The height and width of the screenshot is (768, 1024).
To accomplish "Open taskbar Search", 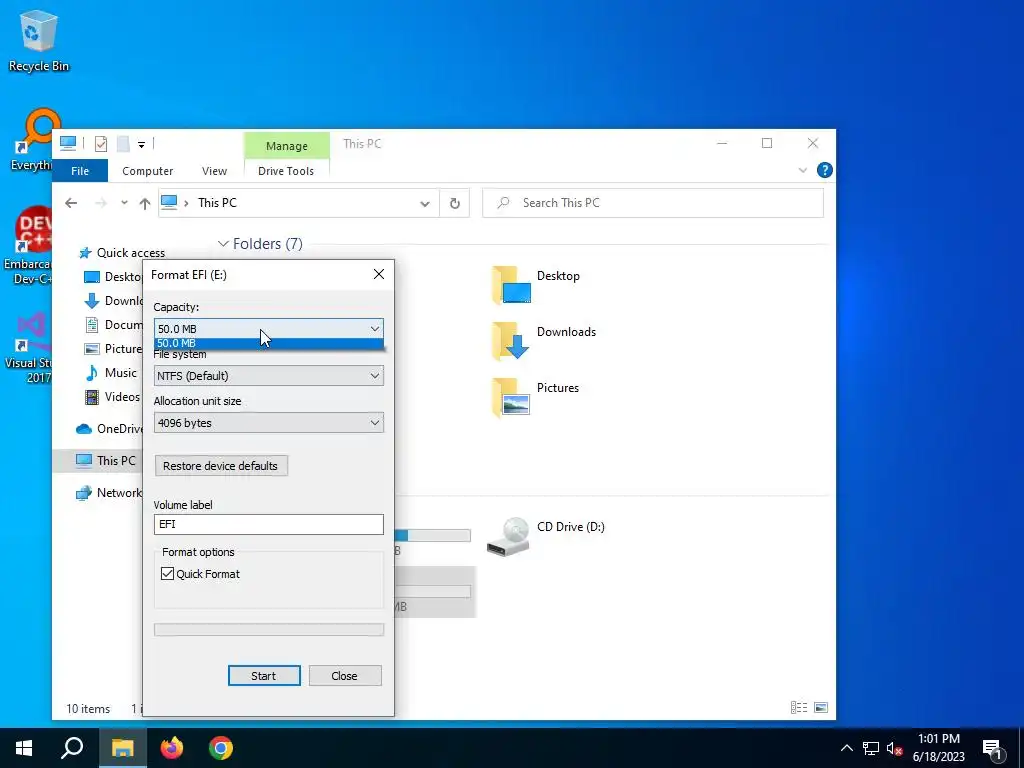I will pos(72,748).
